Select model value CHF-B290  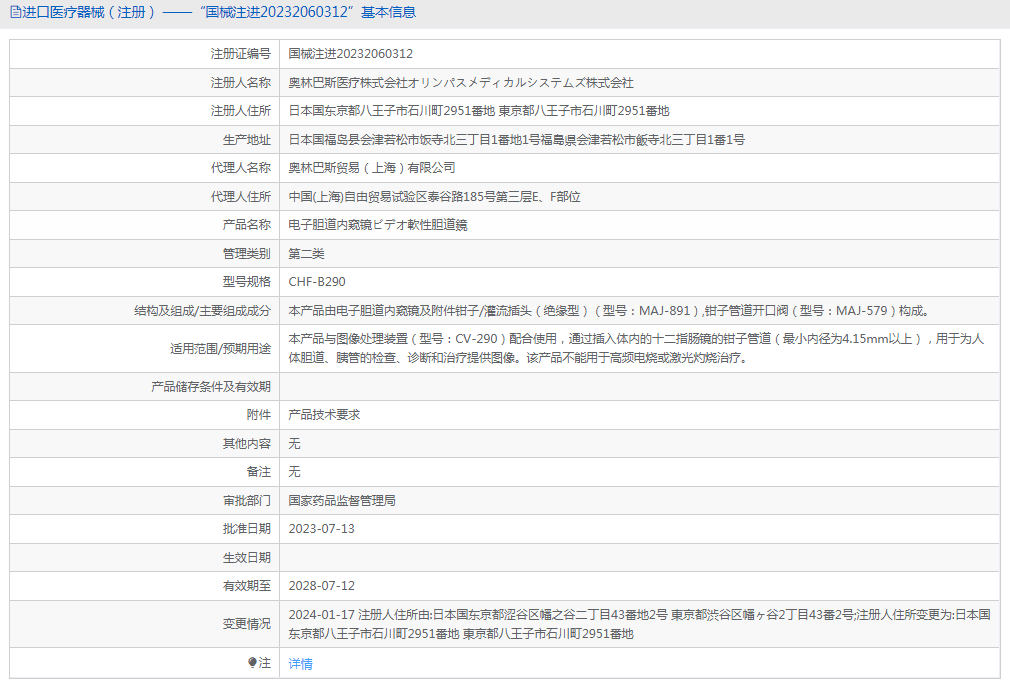tap(317, 281)
